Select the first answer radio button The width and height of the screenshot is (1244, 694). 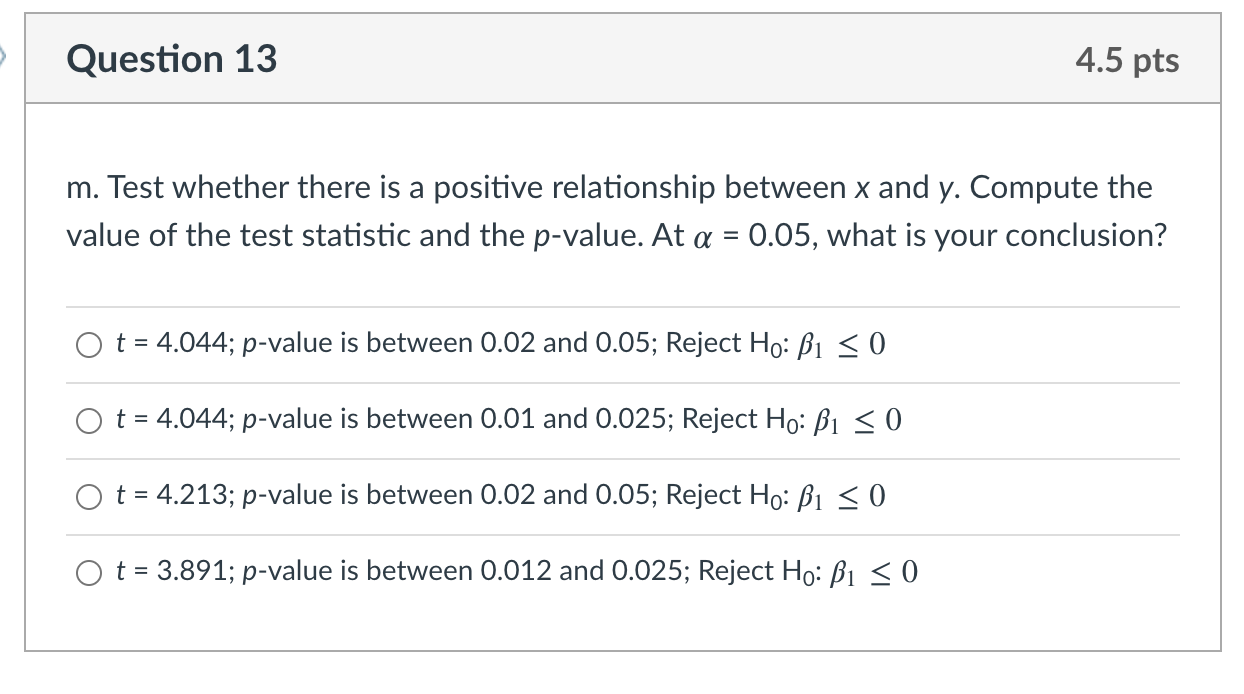88,345
